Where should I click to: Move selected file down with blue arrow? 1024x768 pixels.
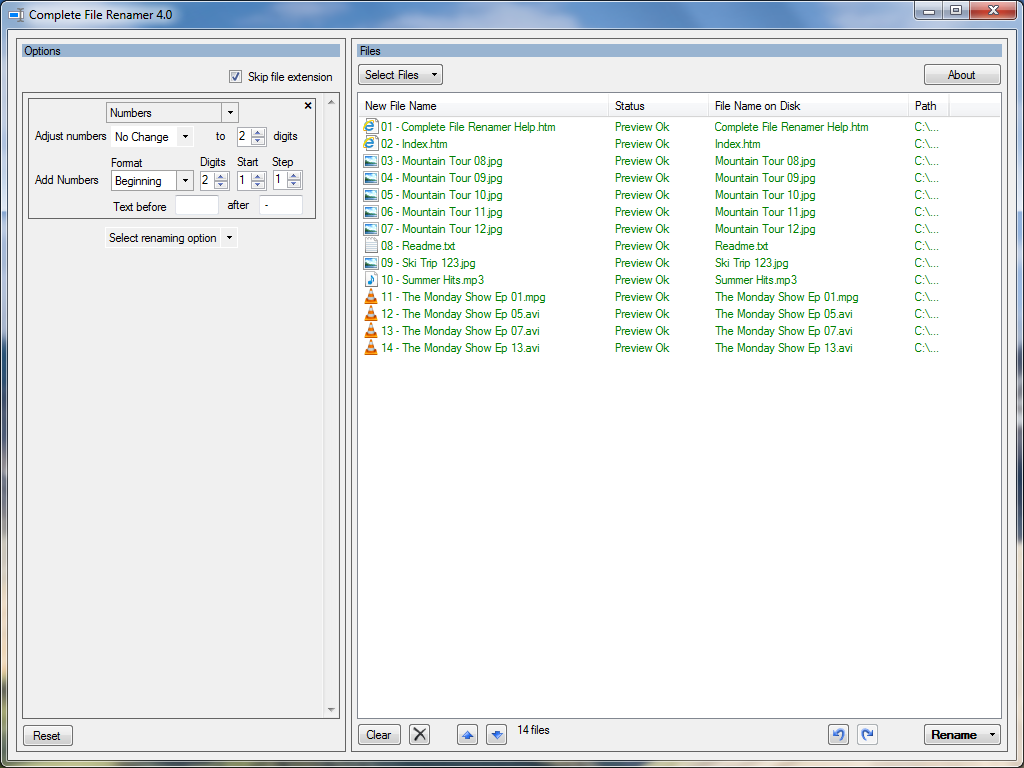click(496, 735)
